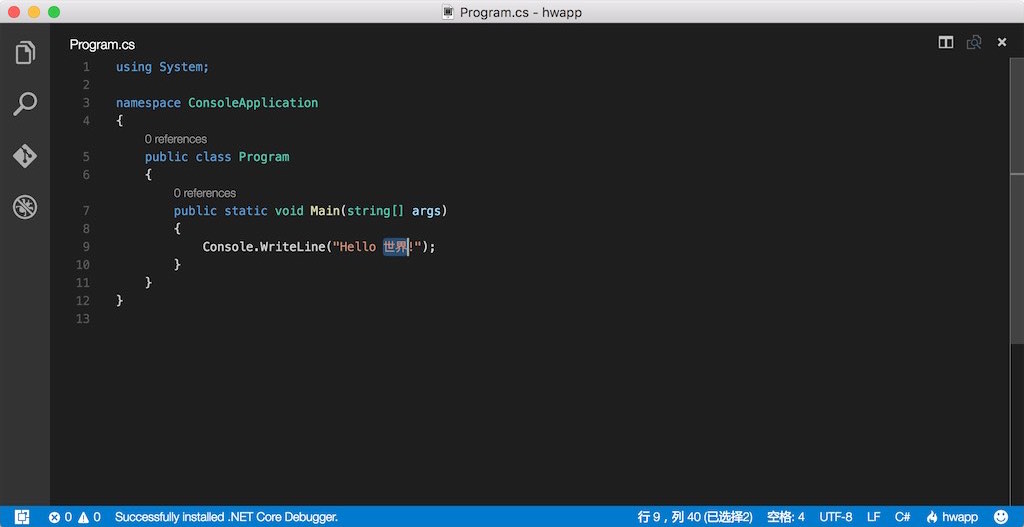Open the Search view in sidebar

click(x=25, y=104)
